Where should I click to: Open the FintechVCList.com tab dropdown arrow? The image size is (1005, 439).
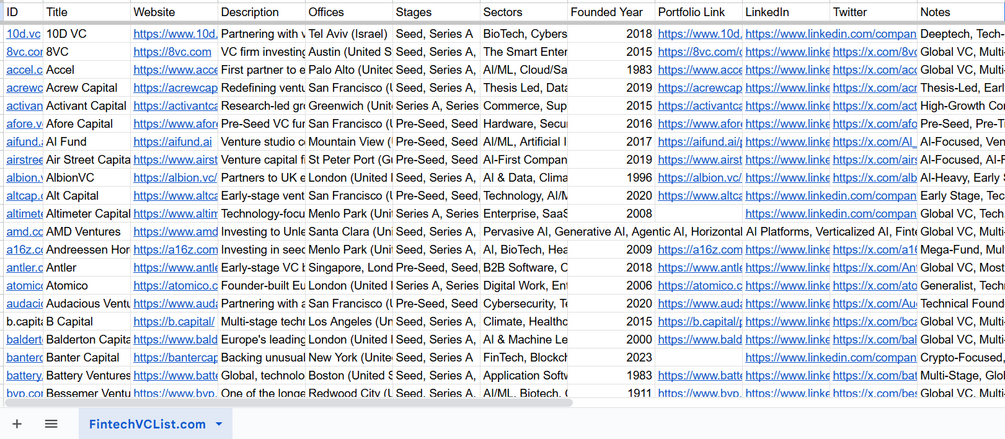[x=219, y=424]
